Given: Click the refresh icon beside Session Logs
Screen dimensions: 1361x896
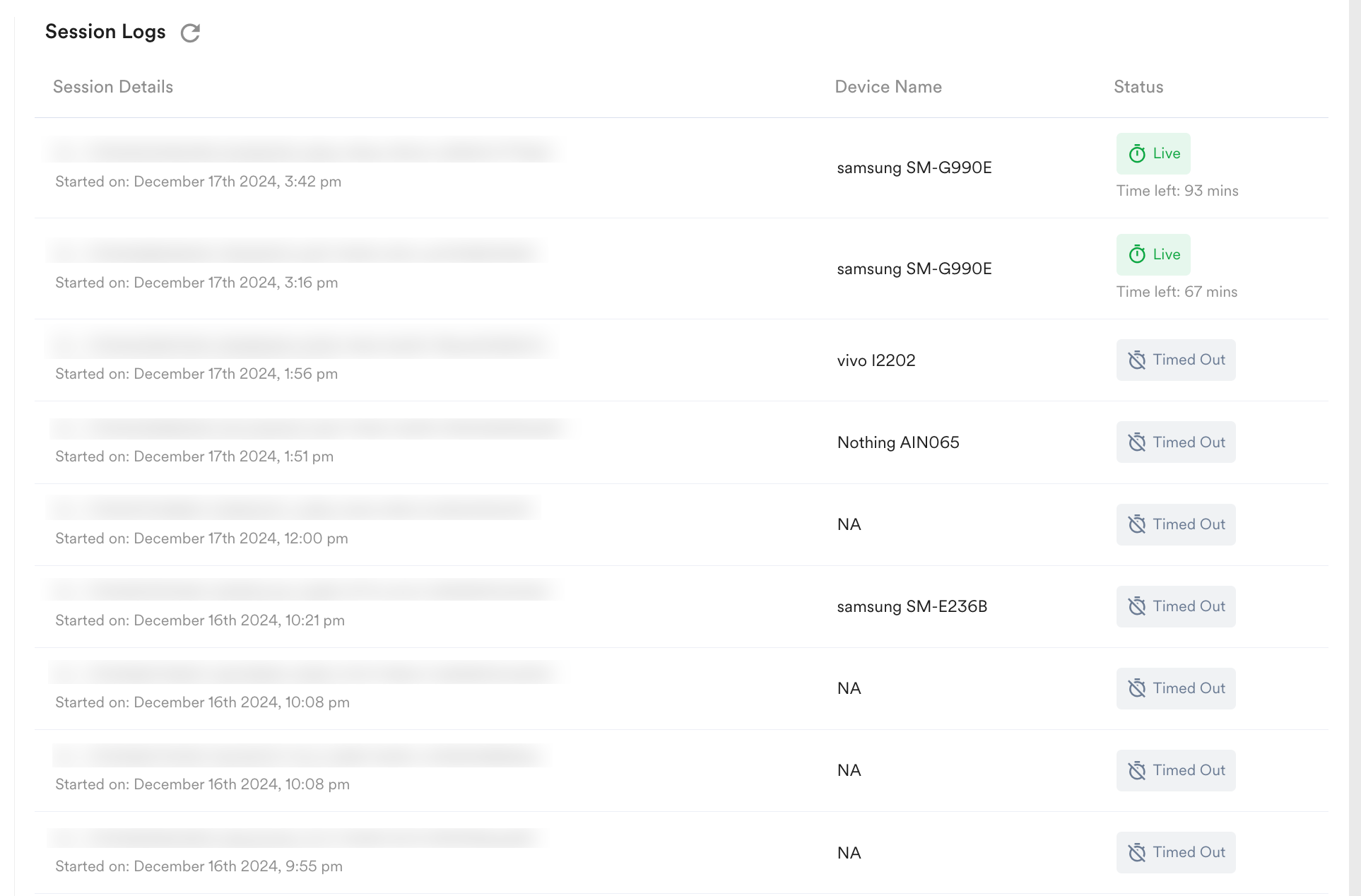Looking at the screenshot, I should point(190,33).
